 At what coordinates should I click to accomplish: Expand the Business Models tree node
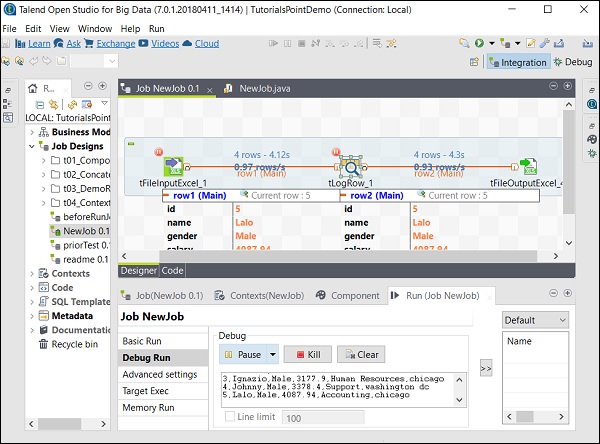click(32, 132)
